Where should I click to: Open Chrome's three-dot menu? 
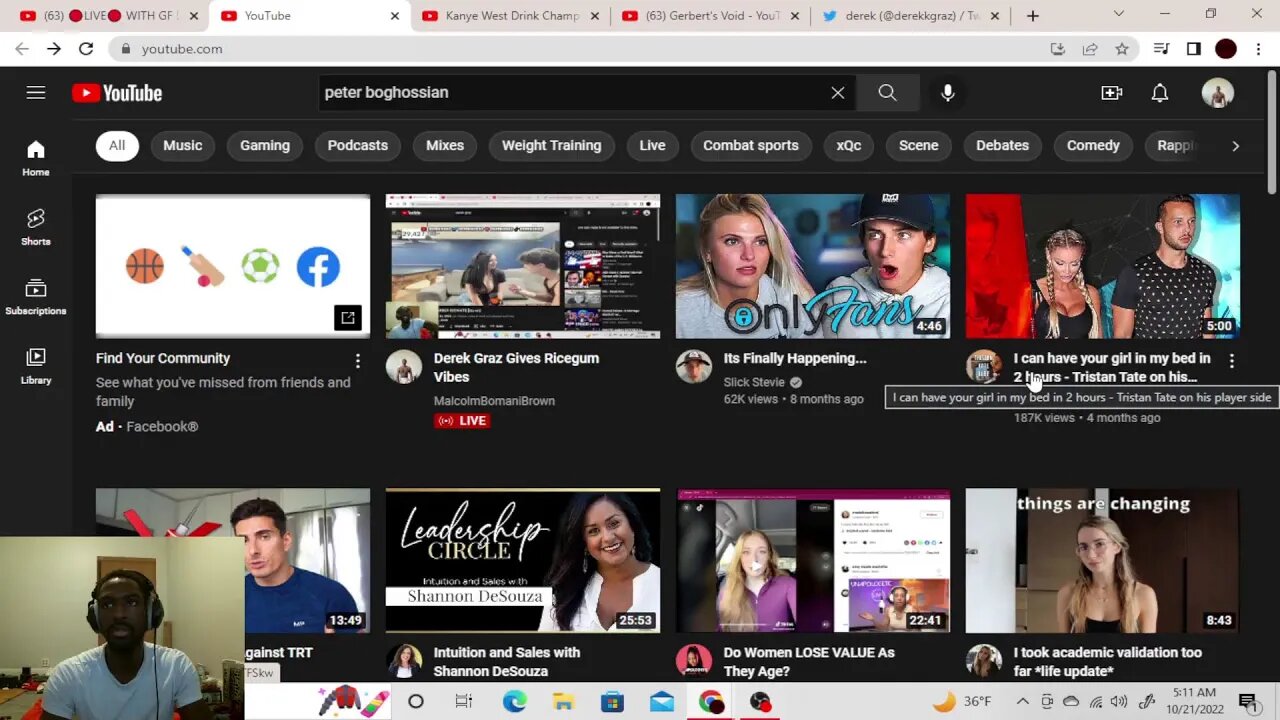pos(1258,49)
